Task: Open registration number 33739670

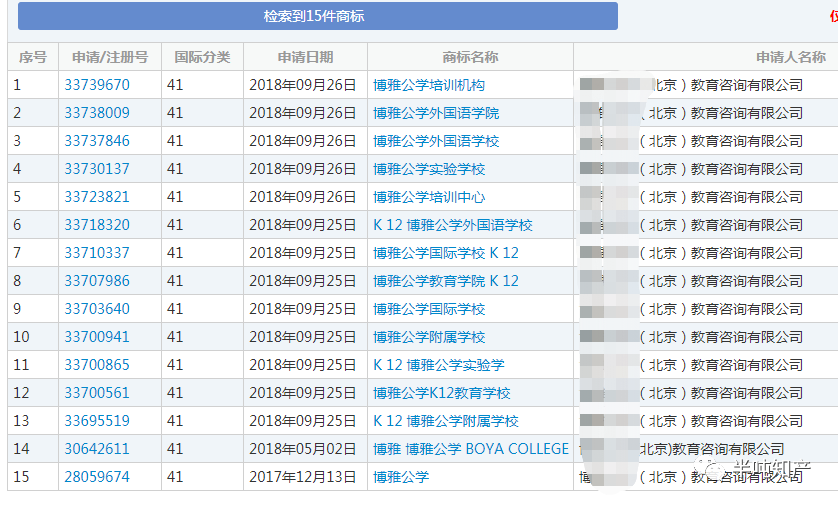Action: coord(97,85)
